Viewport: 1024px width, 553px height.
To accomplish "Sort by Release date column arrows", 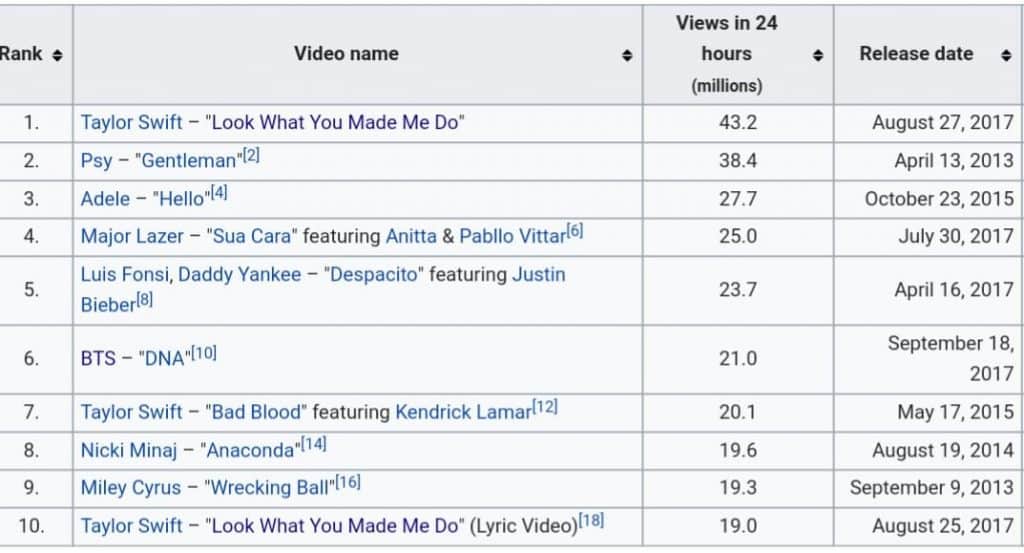I will pyautogui.click(x=1006, y=55).
